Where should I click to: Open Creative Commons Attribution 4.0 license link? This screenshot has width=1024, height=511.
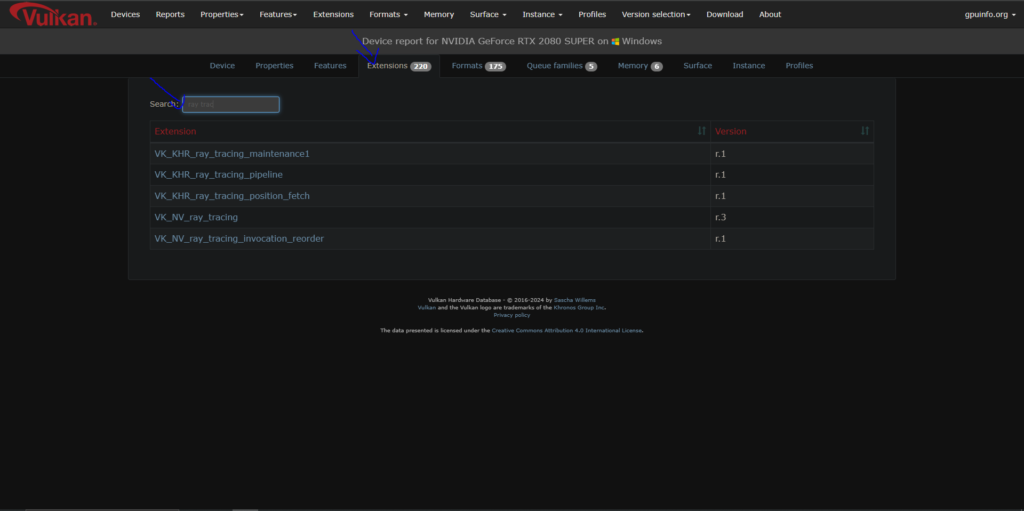point(567,331)
